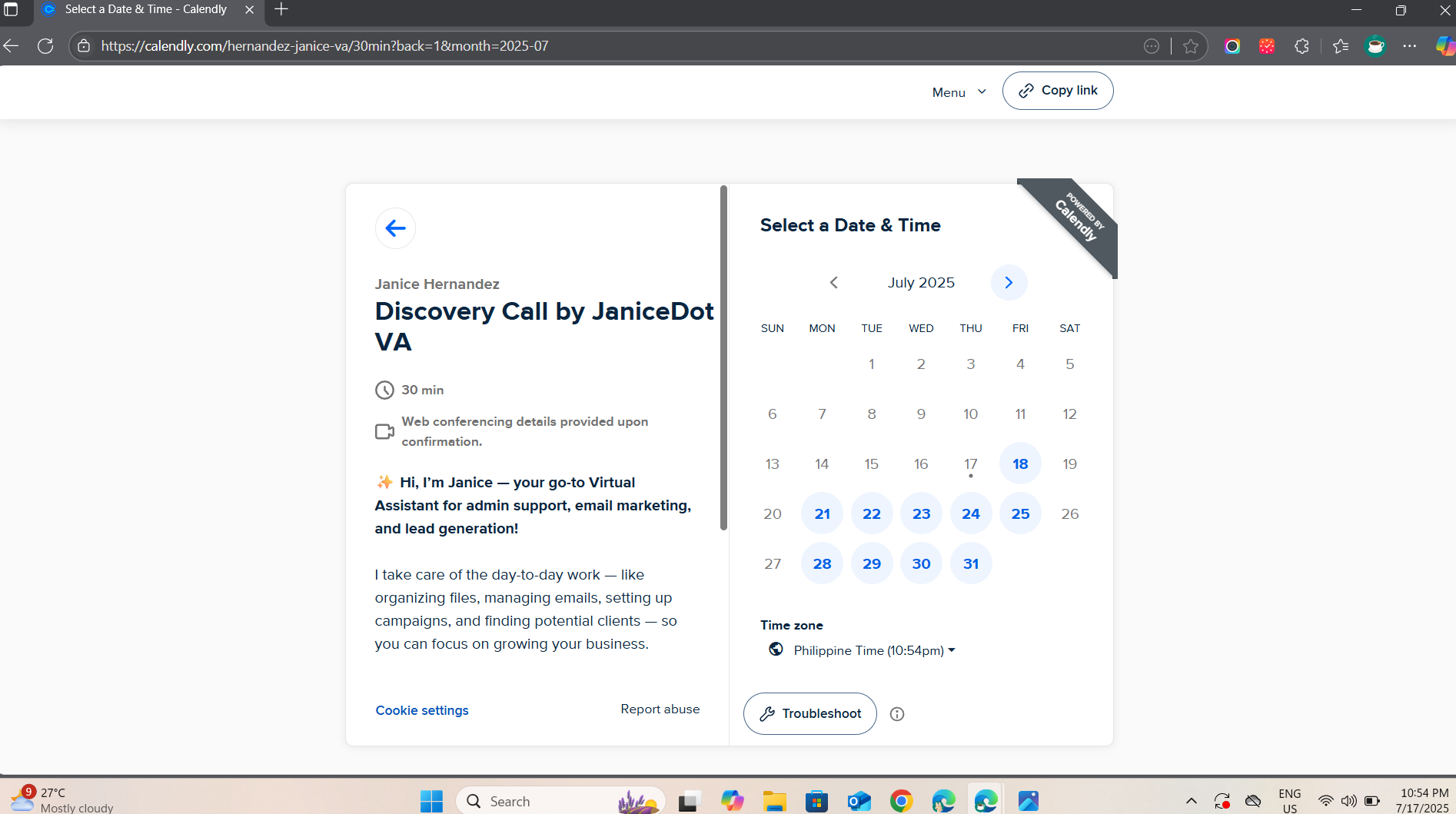The height and width of the screenshot is (814, 1456).
Task: Add this page to favorites star
Action: coord(1191,46)
